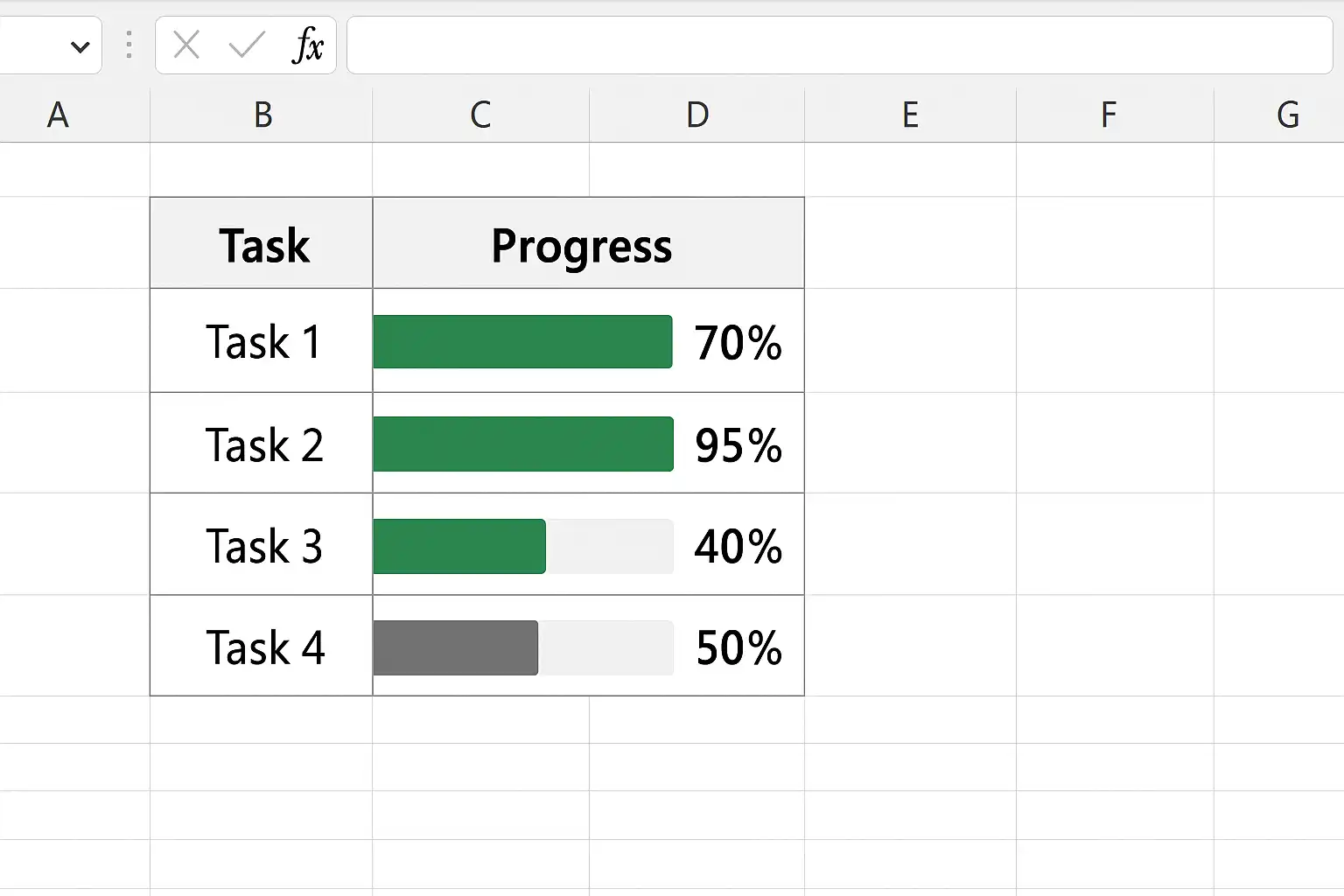This screenshot has width=1344, height=896.
Task: Click inside the formula bar input
Action: click(x=838, y=45)
